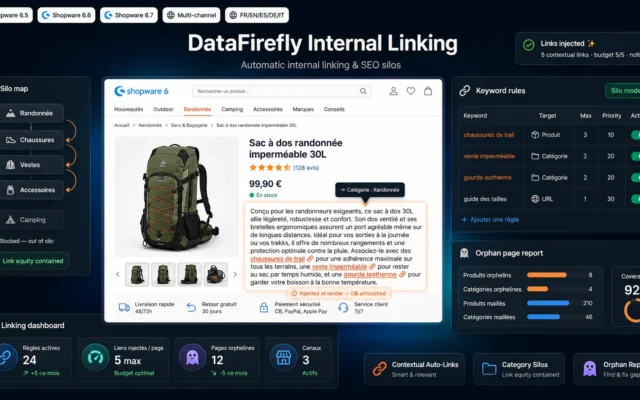Image resolution: width=640 pixels, height=400 pixels.
Task: Show next product thumbnails with right chevron
Action: (235, 274)
